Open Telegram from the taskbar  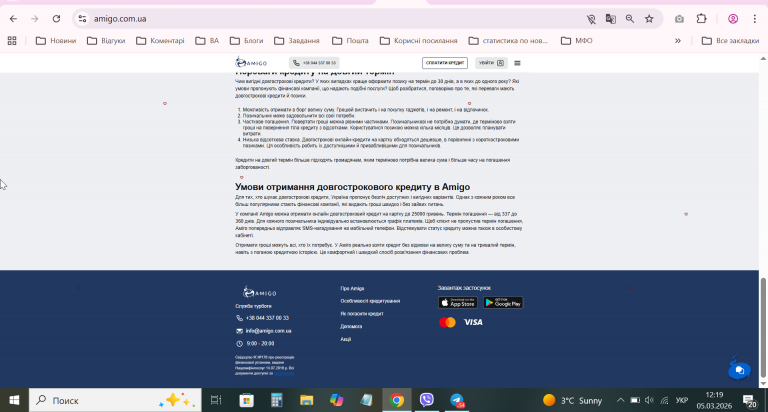click(457, 400)
